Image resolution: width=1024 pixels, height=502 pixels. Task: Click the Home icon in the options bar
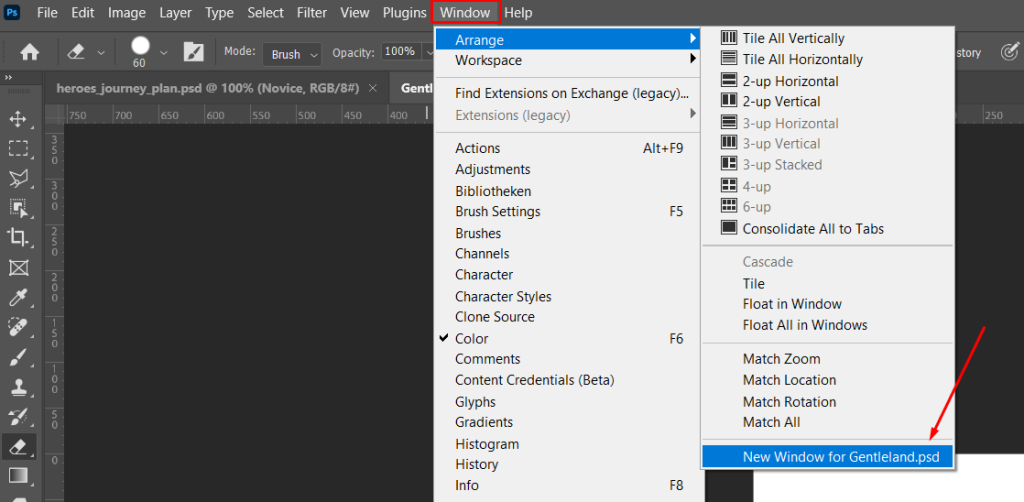[30, 52]
